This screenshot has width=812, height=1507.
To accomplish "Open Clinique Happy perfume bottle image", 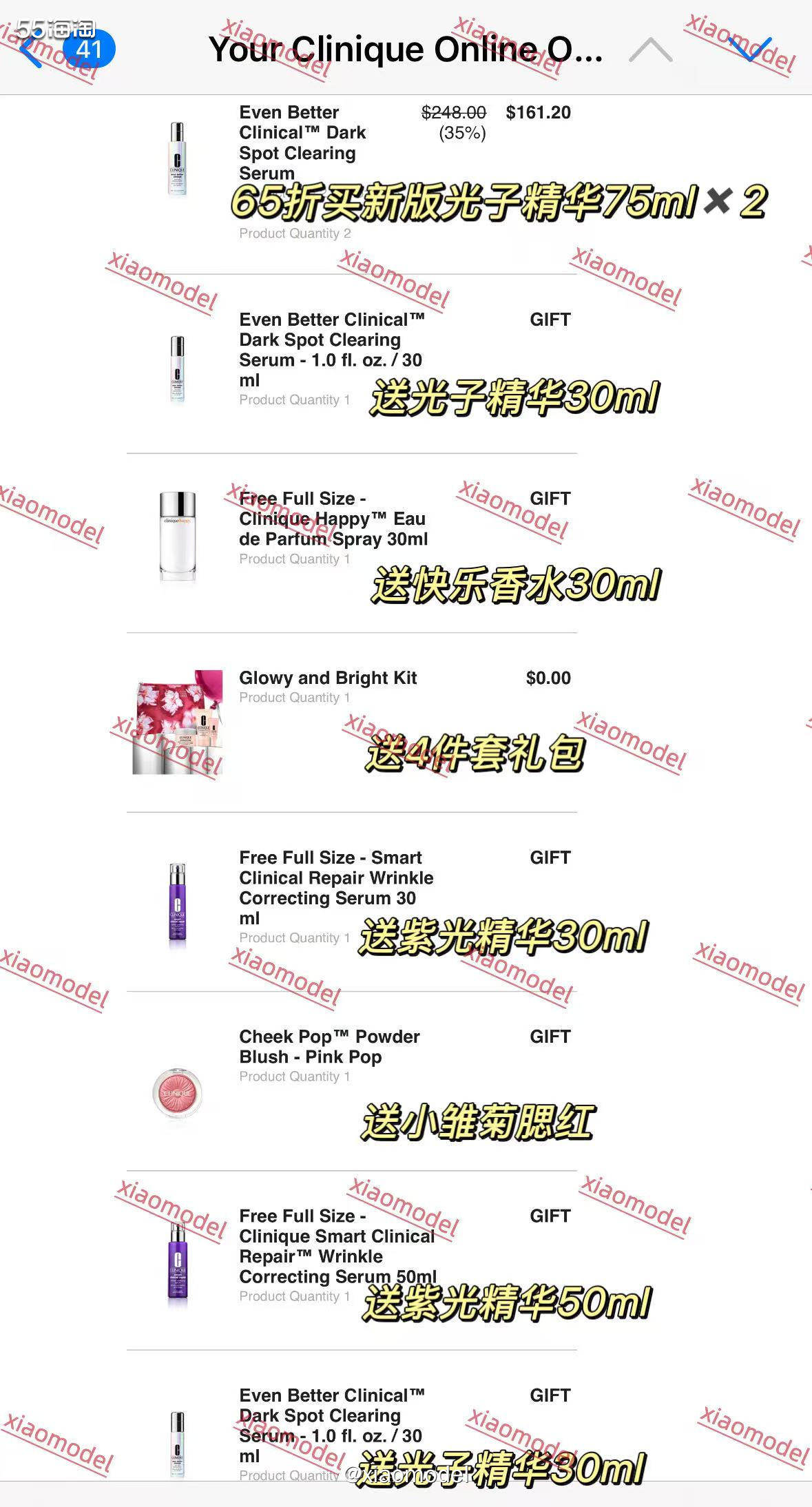I will (177, 536).
